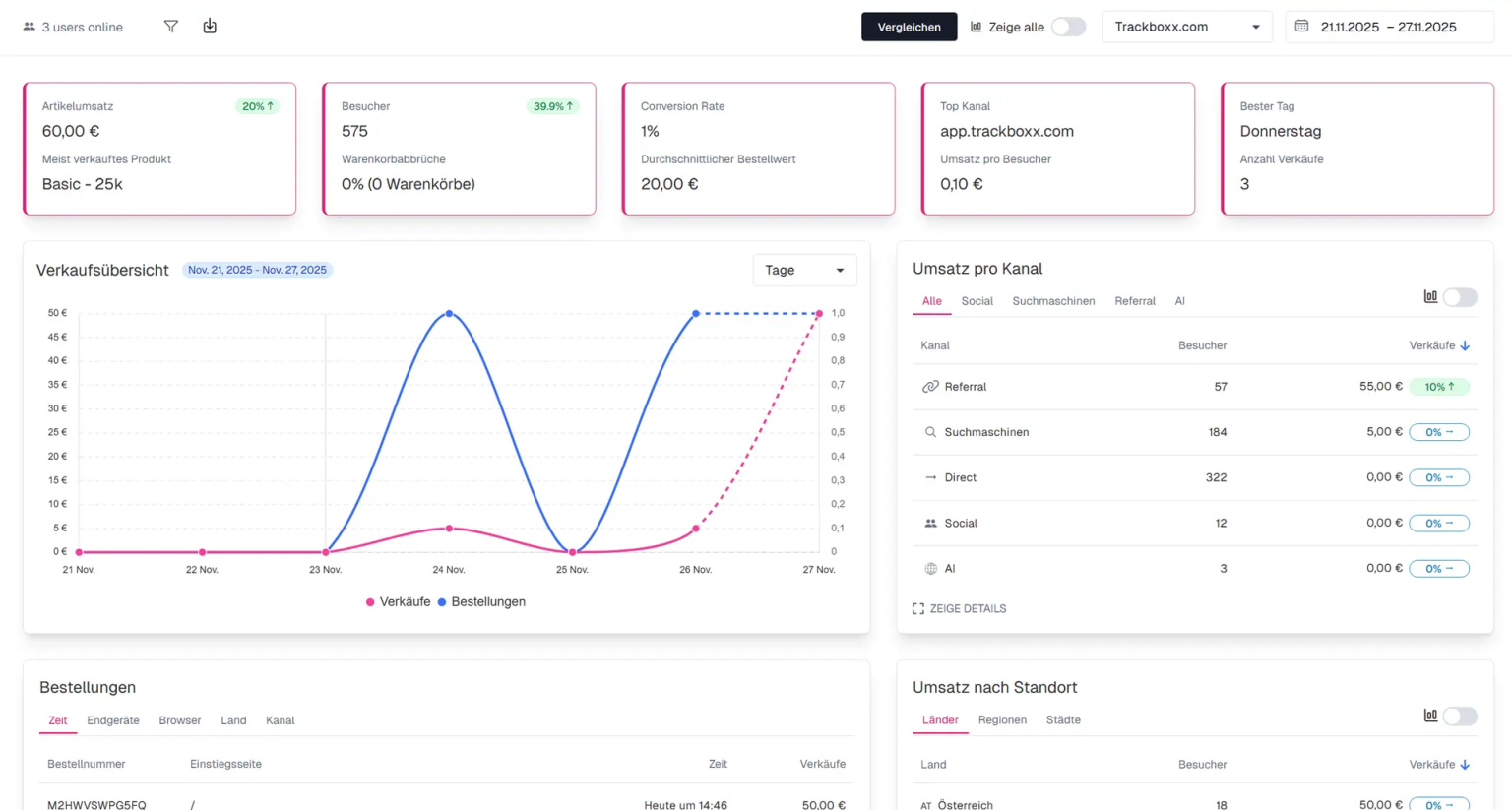This screenshot has height=810, width=1512.
Task: Click the Vergleichen button
Action: [909, 27]
